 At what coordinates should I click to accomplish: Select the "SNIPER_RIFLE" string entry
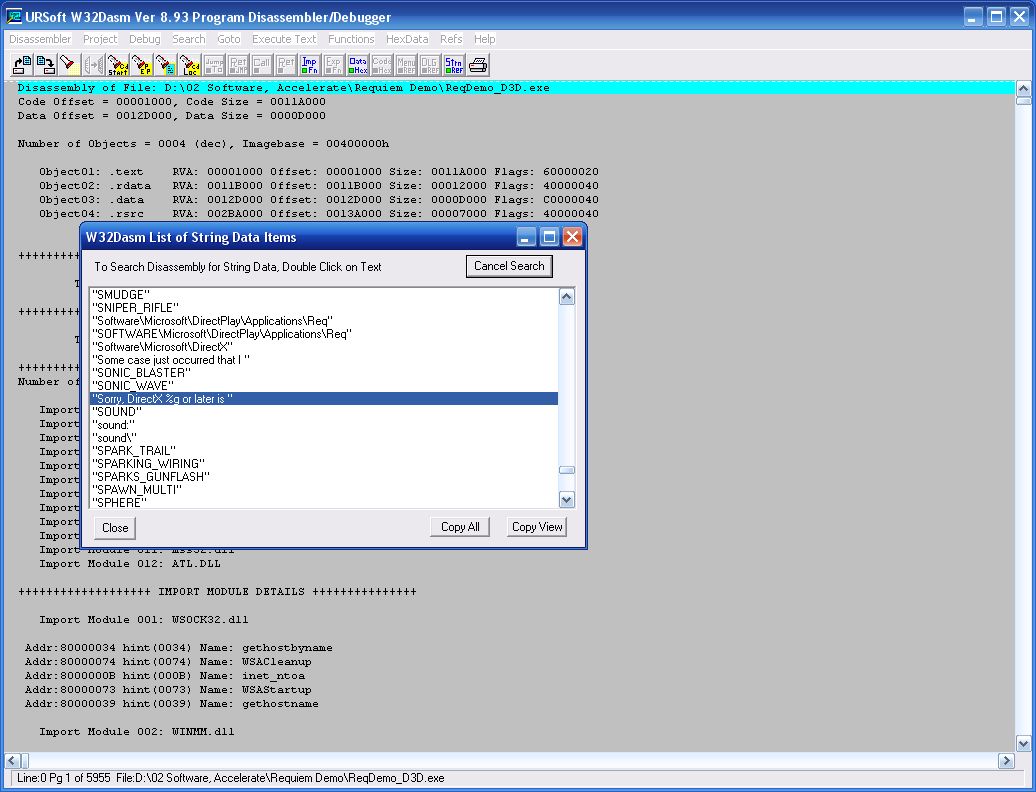tap(135, 308)
